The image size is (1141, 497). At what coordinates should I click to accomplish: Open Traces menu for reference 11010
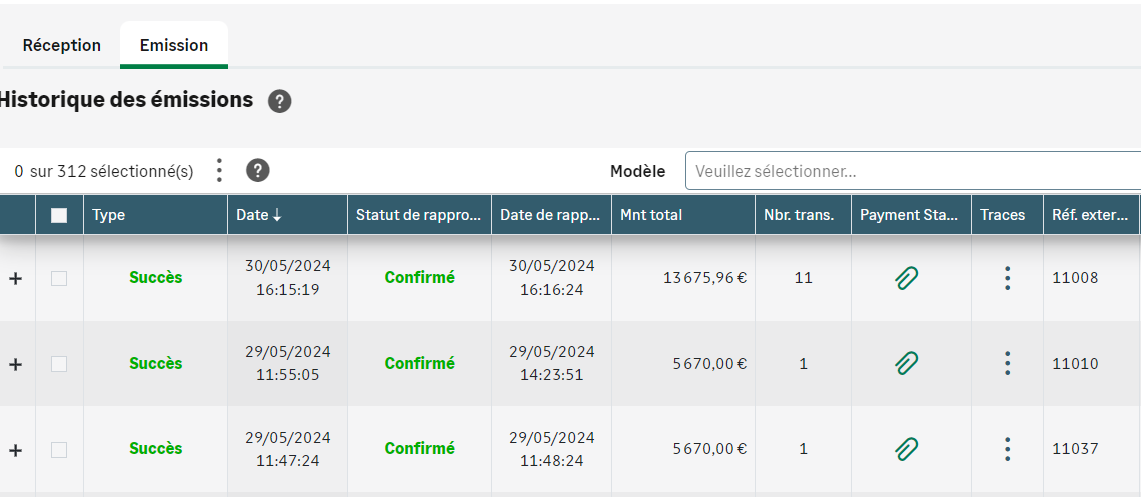pyautogui.click(x=1007, y=363)
